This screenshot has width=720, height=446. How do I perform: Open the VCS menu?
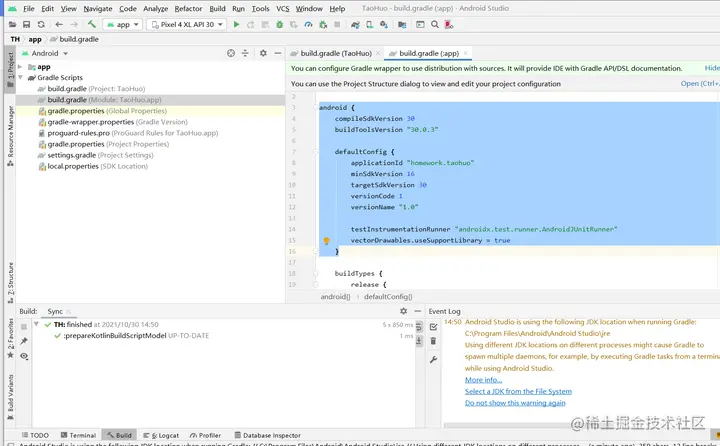coord(282,8)
